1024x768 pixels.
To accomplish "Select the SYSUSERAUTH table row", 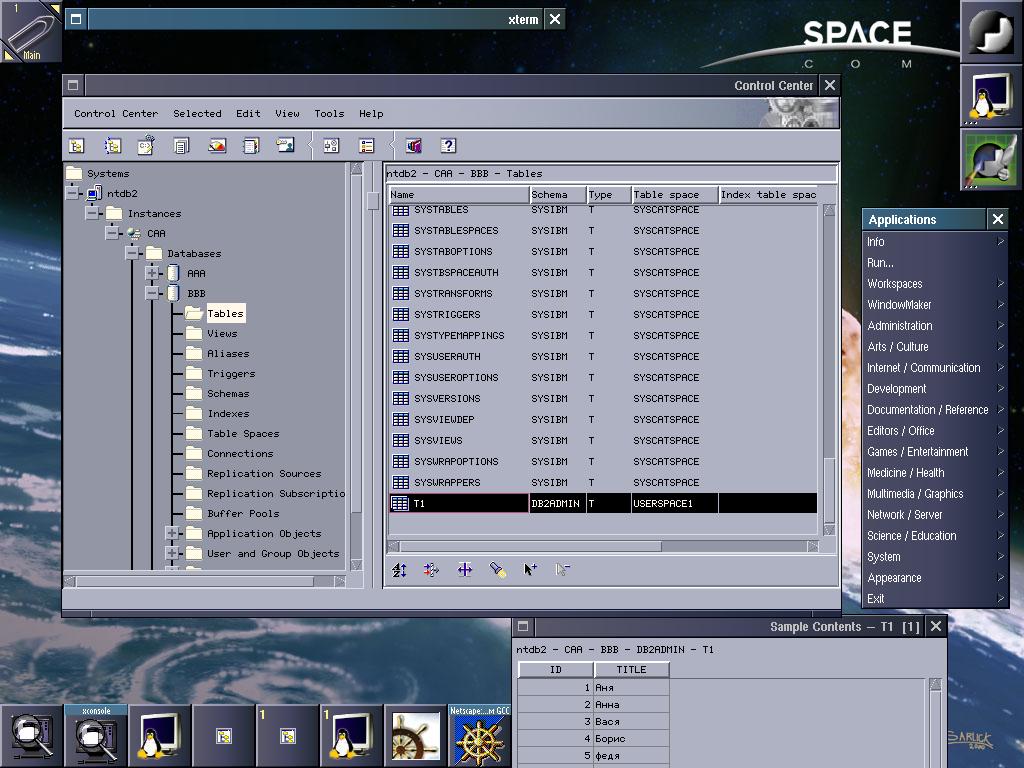I will pos(603,357).
